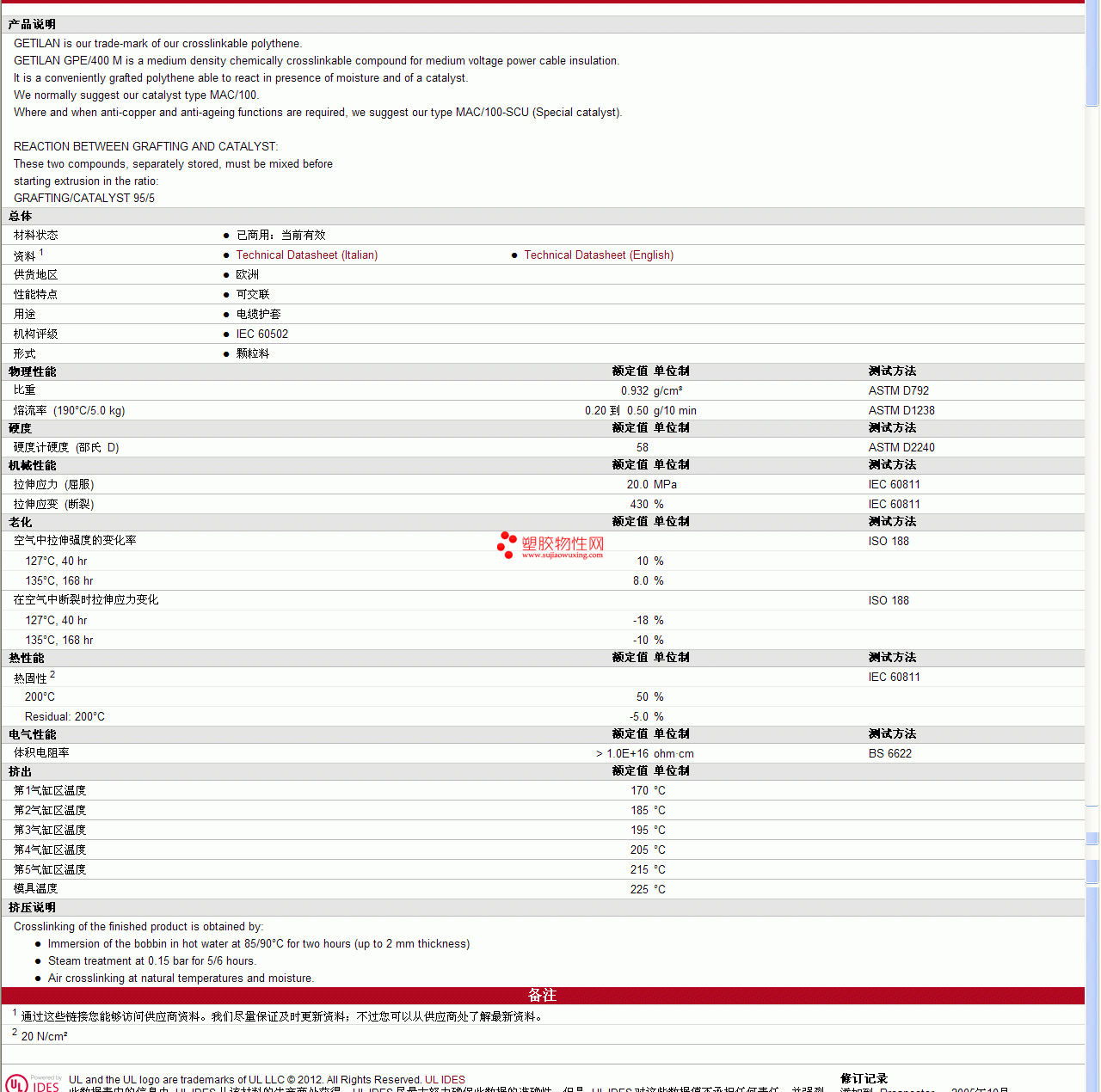Click the 总体 section header
The width and height of the screenshot is (1101, 1092).
pyautogui.click(x=20, y=217)
